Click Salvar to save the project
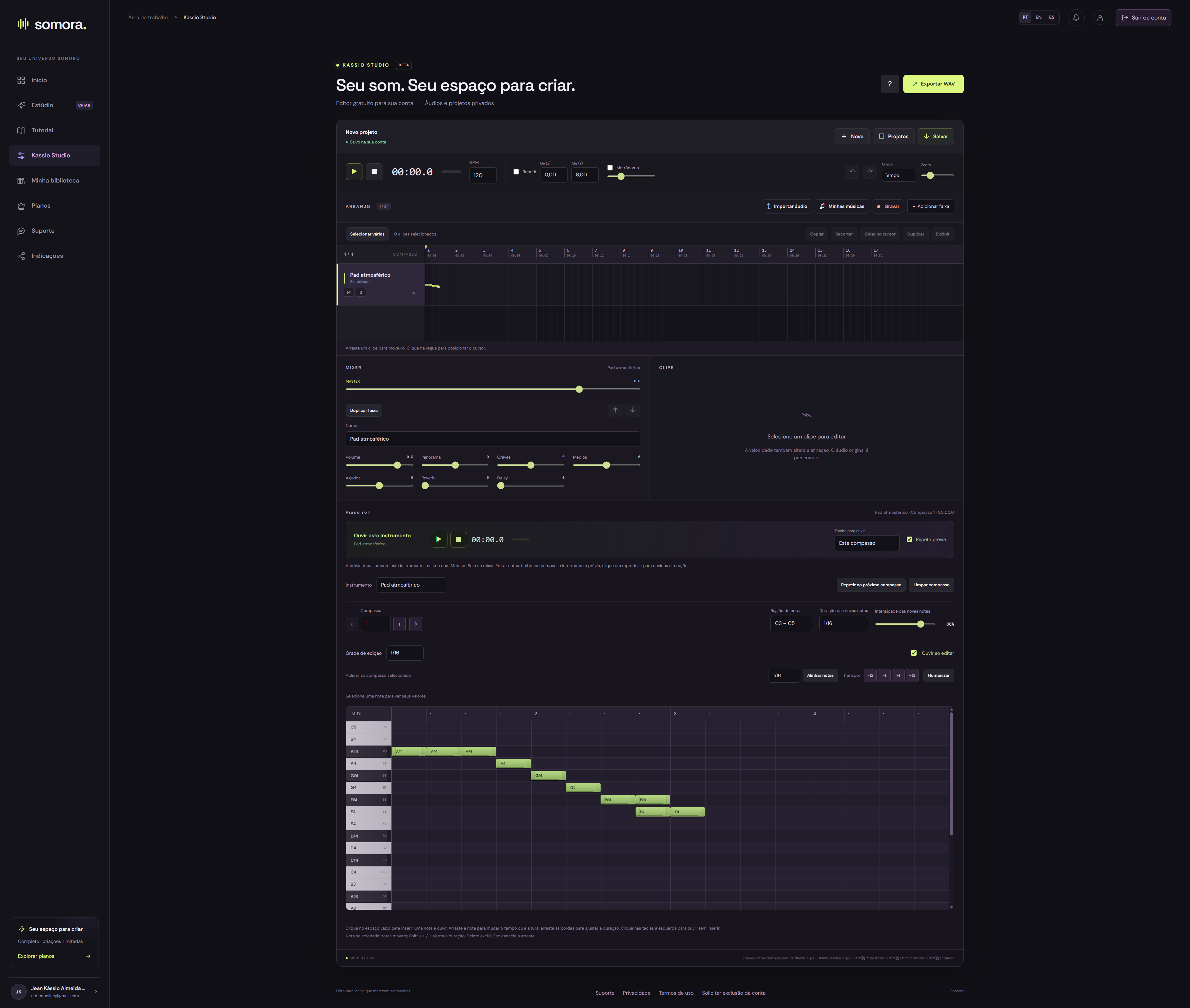 click(x=936, y=137)
